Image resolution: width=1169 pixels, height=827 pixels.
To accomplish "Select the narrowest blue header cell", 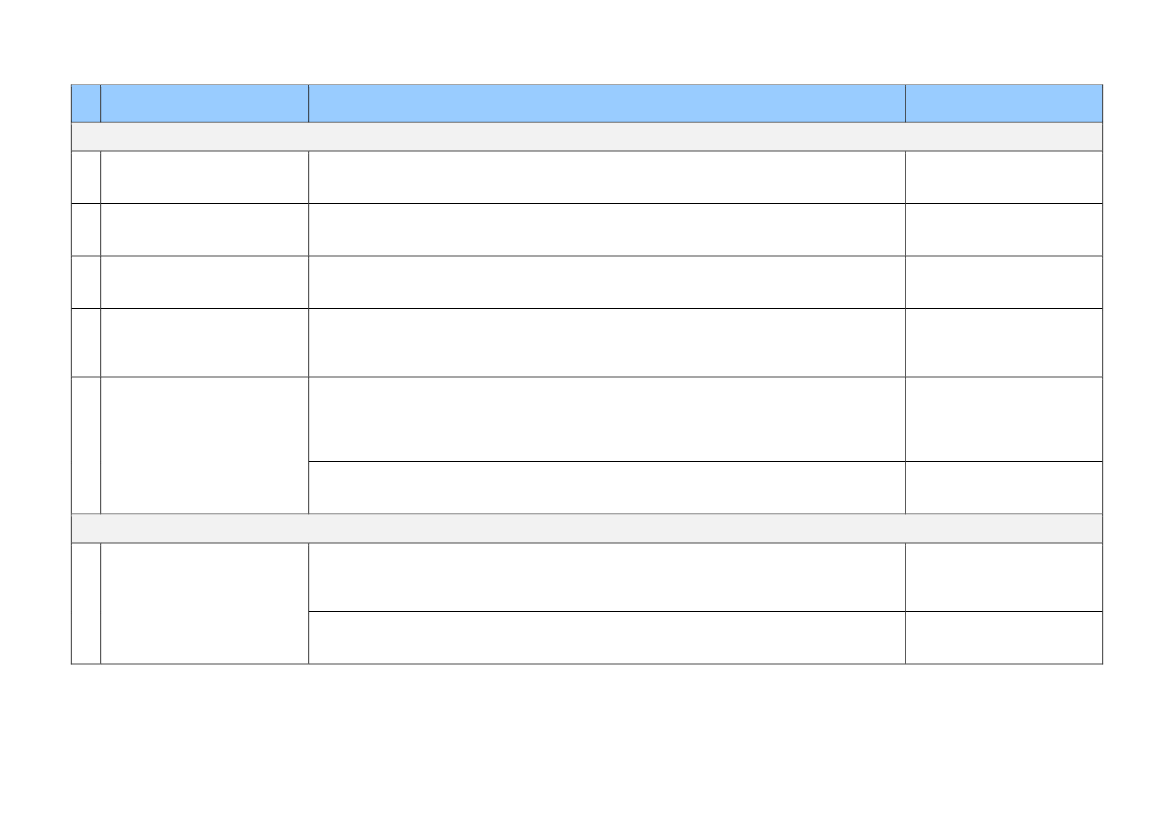I will tap(86, 104).
